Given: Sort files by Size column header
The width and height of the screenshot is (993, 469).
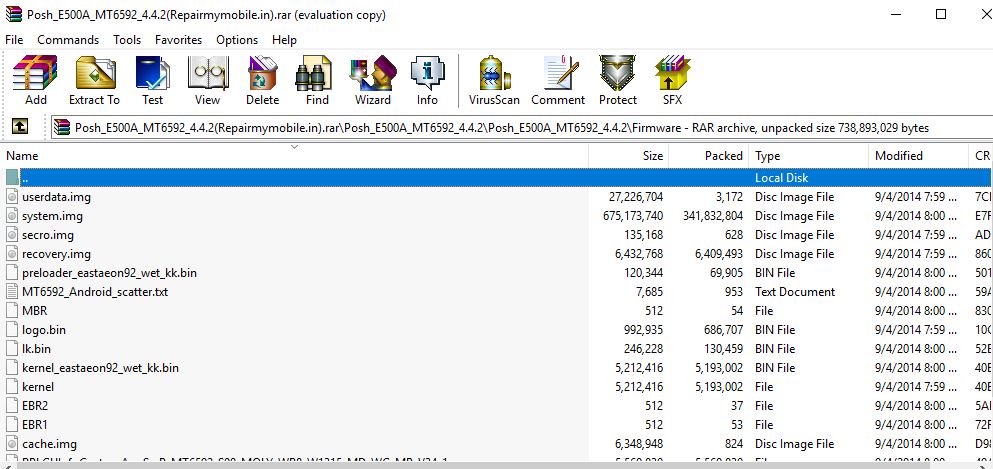Looking at the screenshot, I should pos(652,156).
